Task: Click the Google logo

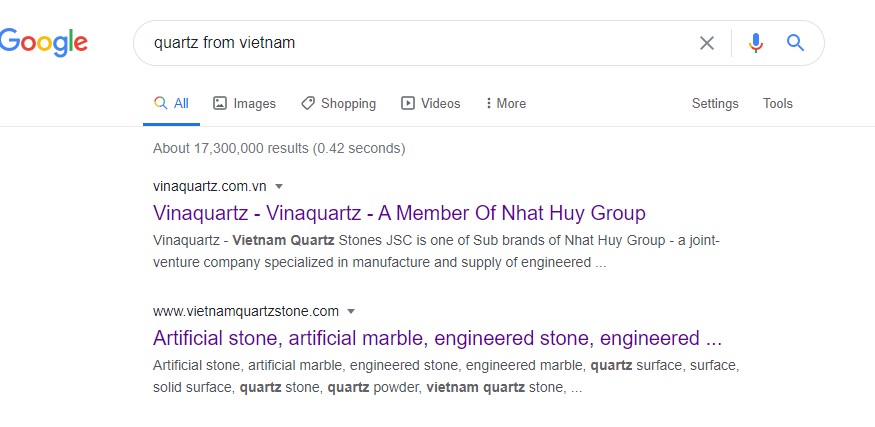Action: [44, 43]
